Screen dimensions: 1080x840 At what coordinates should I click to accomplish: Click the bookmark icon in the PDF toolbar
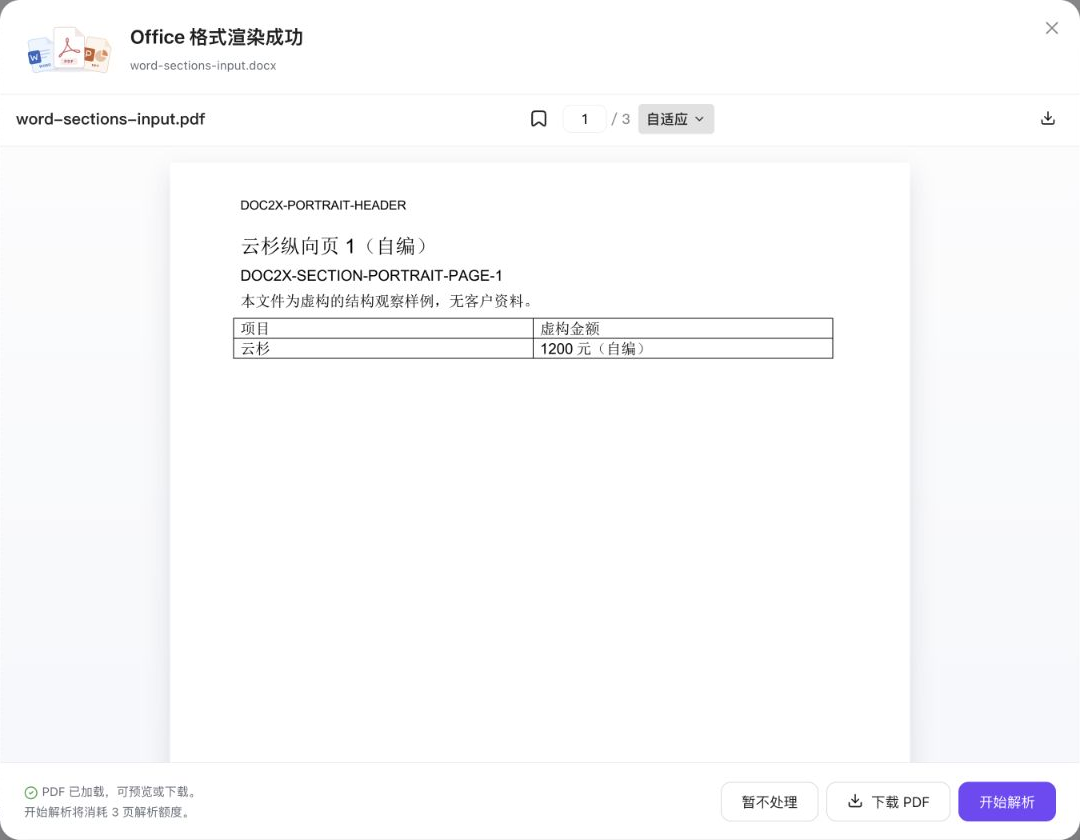click(539, 119)
